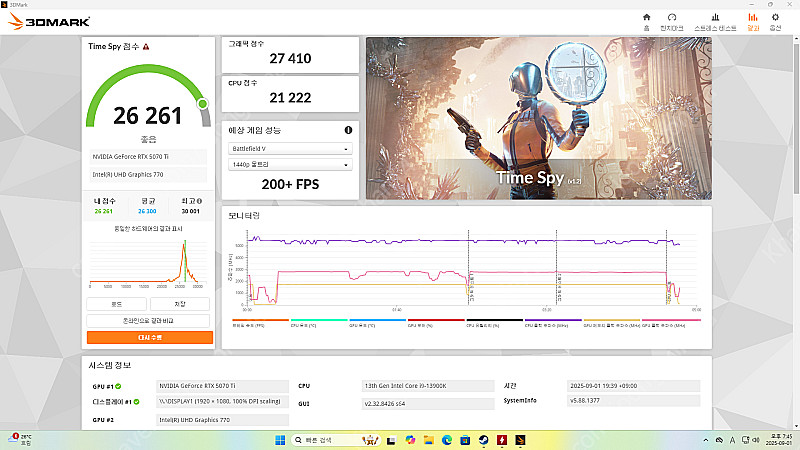Click the 3DMark logo in the header
This screenshot has height=450, width=800.
(x=49, y=21)
